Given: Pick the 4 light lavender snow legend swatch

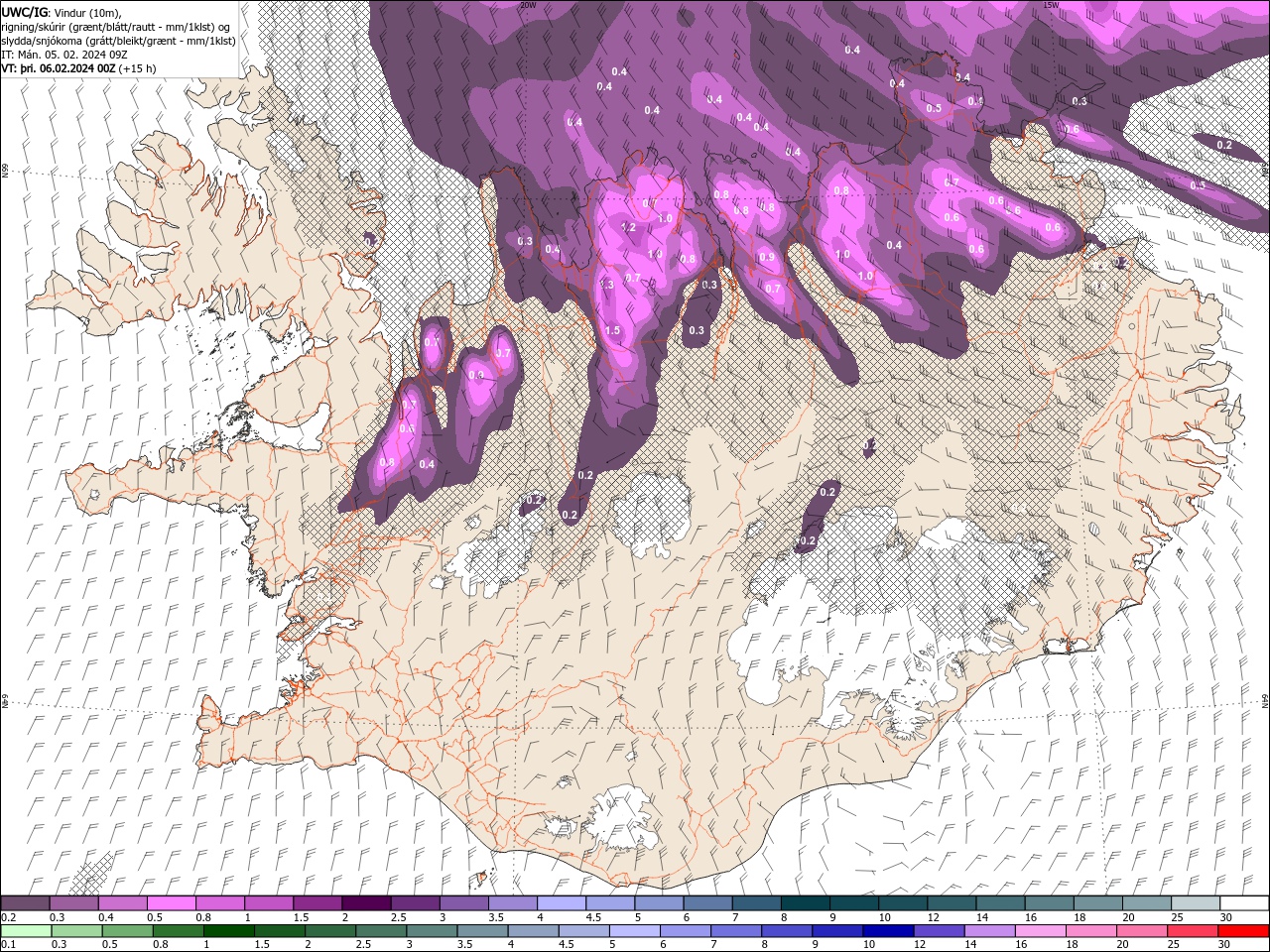Looking at the screenshot, I should (x=562, y=903).
